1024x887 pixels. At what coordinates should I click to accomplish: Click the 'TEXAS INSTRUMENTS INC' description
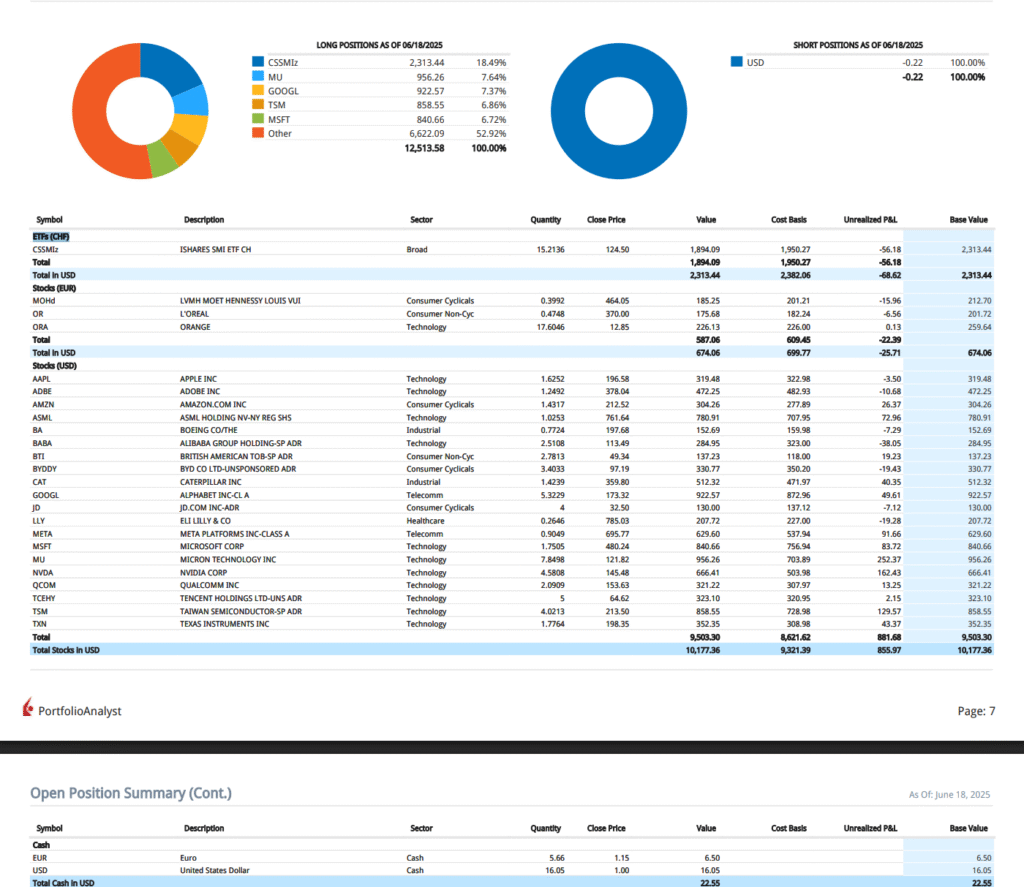(225, 624)
